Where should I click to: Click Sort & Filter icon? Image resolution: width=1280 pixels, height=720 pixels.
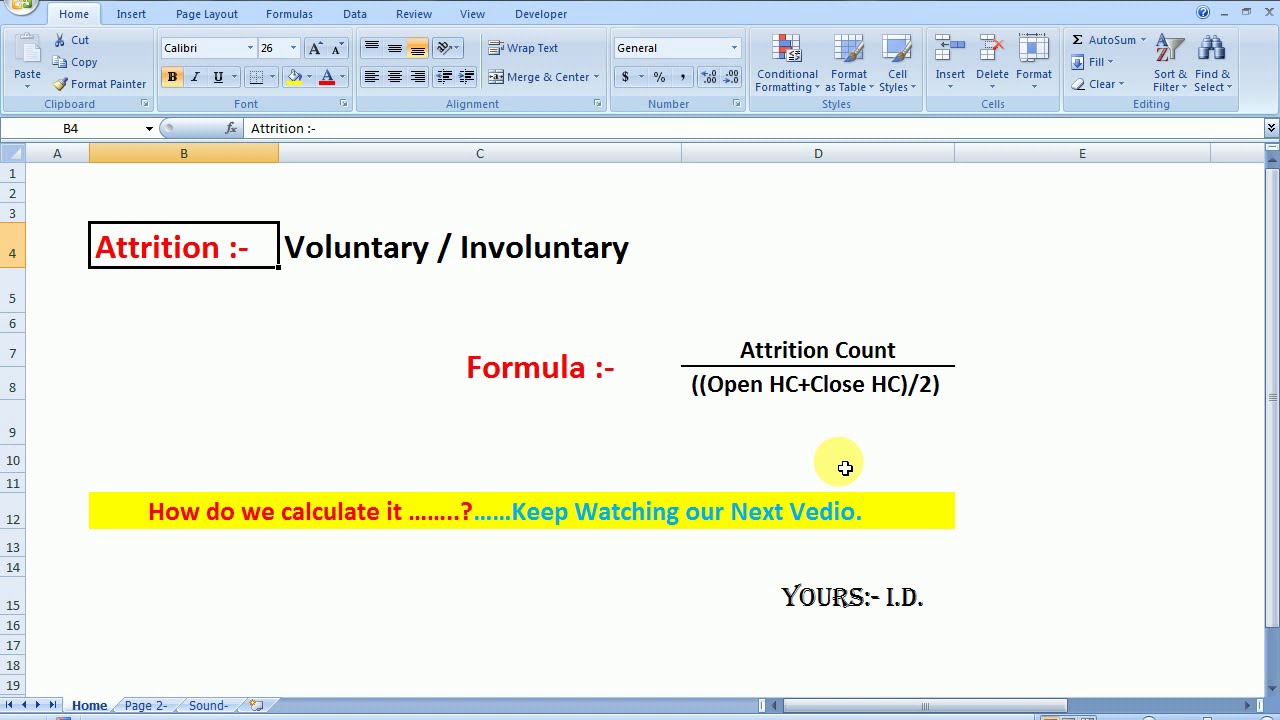point(1170,50)
